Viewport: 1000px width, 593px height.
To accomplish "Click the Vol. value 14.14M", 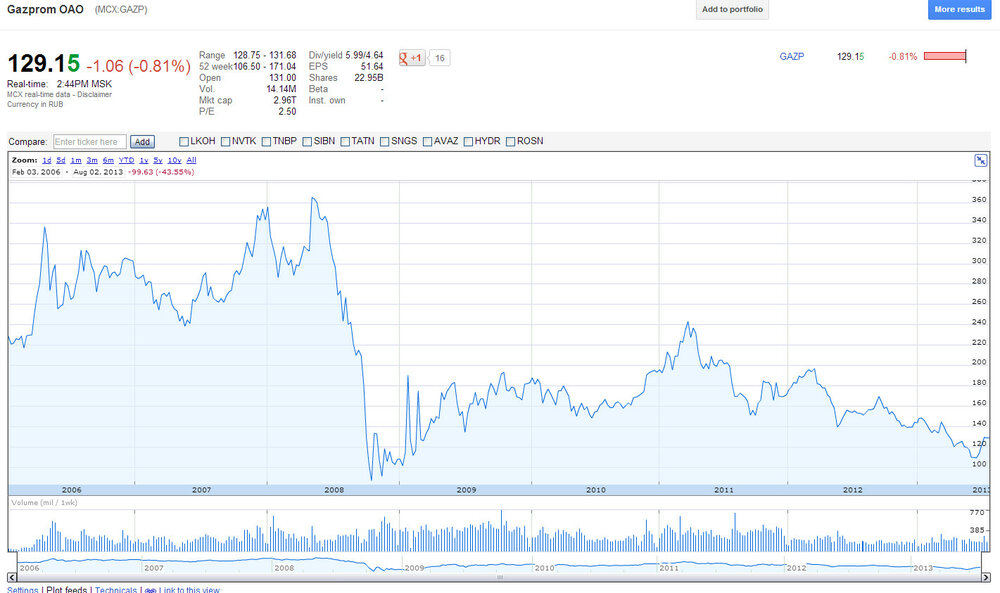I will coord(281,89).
